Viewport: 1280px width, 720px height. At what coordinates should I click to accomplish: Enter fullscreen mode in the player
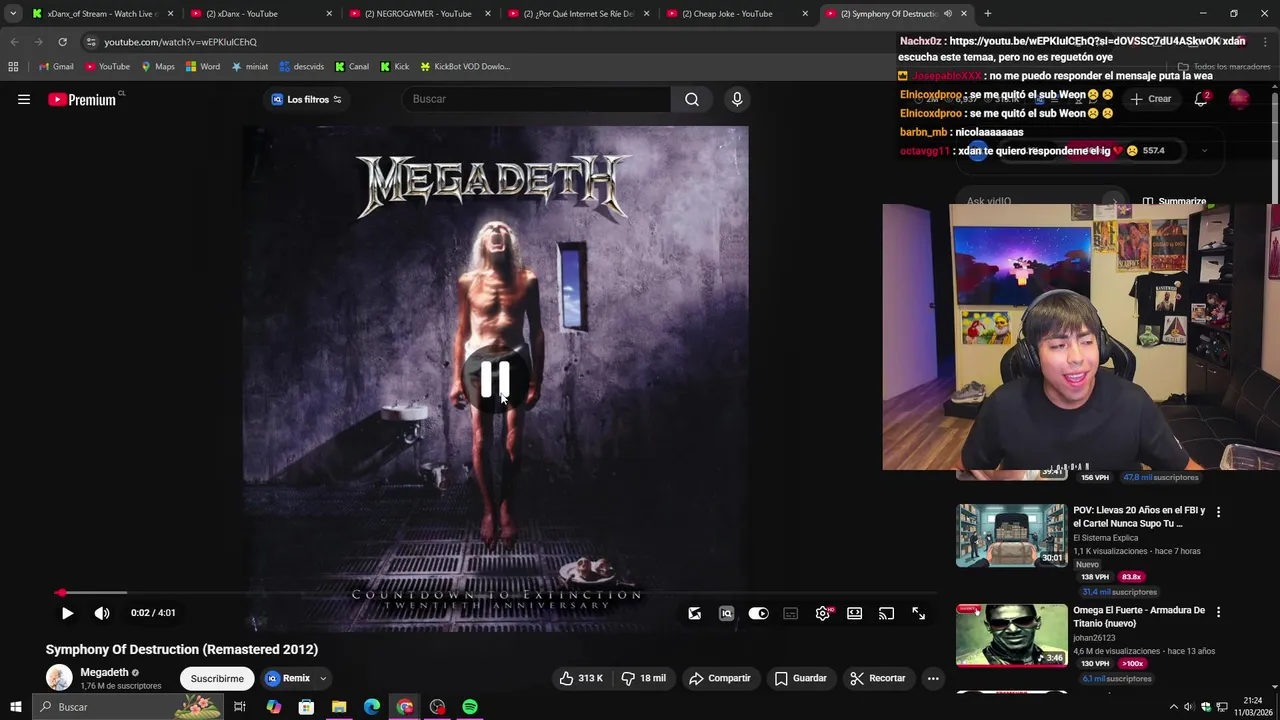point(919,613)
